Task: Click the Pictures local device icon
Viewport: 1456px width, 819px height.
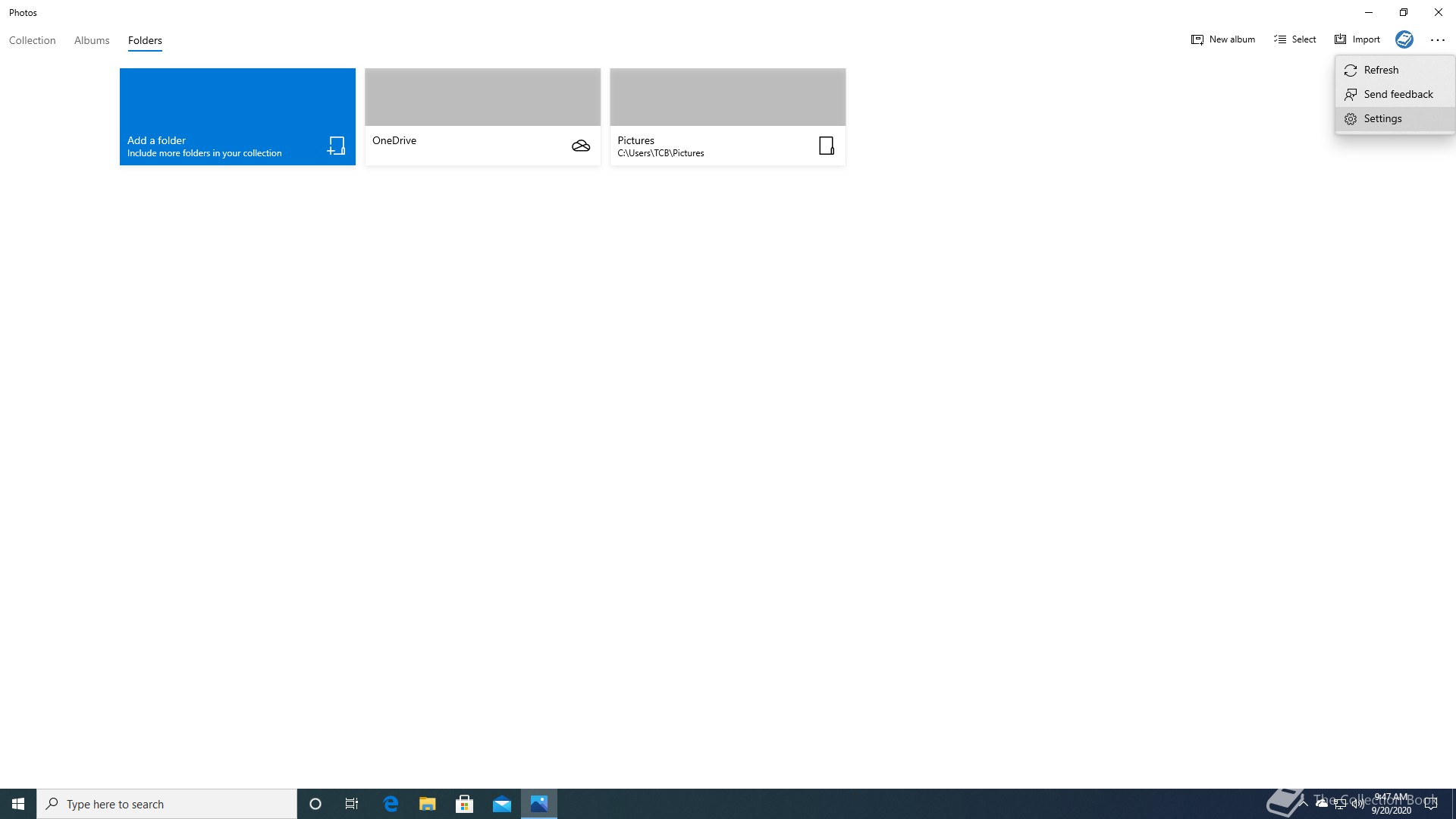Action: 827,146
